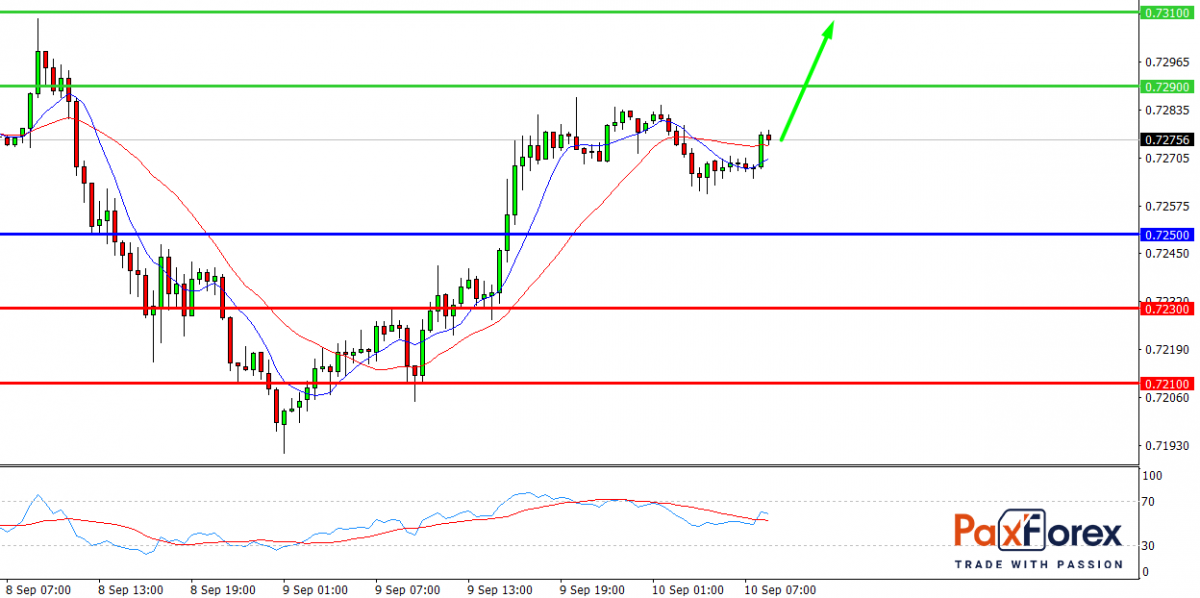Screen dimensions: 1200x598
Task: Click the oscillator 70 scale value
Action: (1150, 501)
